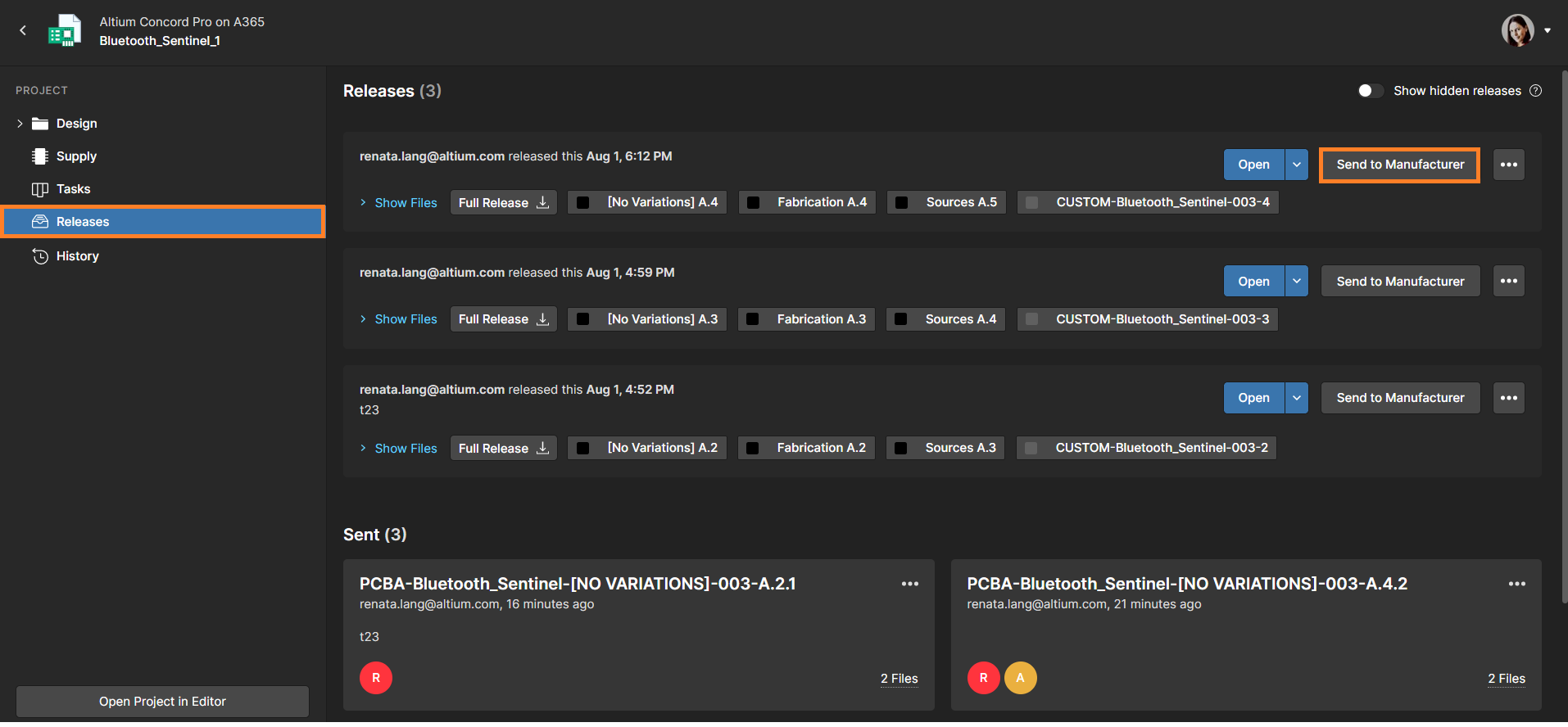Click Sources A.4 package
The height and width of the screenshot is (727, 1568).
pos(945,319)
